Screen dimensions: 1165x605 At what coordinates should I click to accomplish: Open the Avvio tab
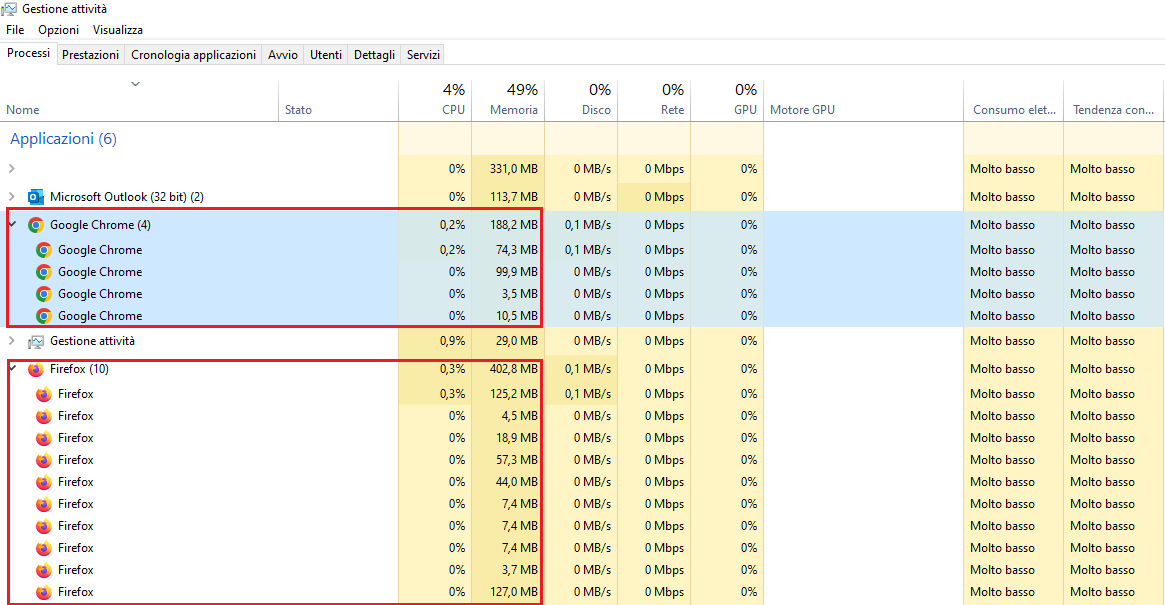tap(282, 55)
